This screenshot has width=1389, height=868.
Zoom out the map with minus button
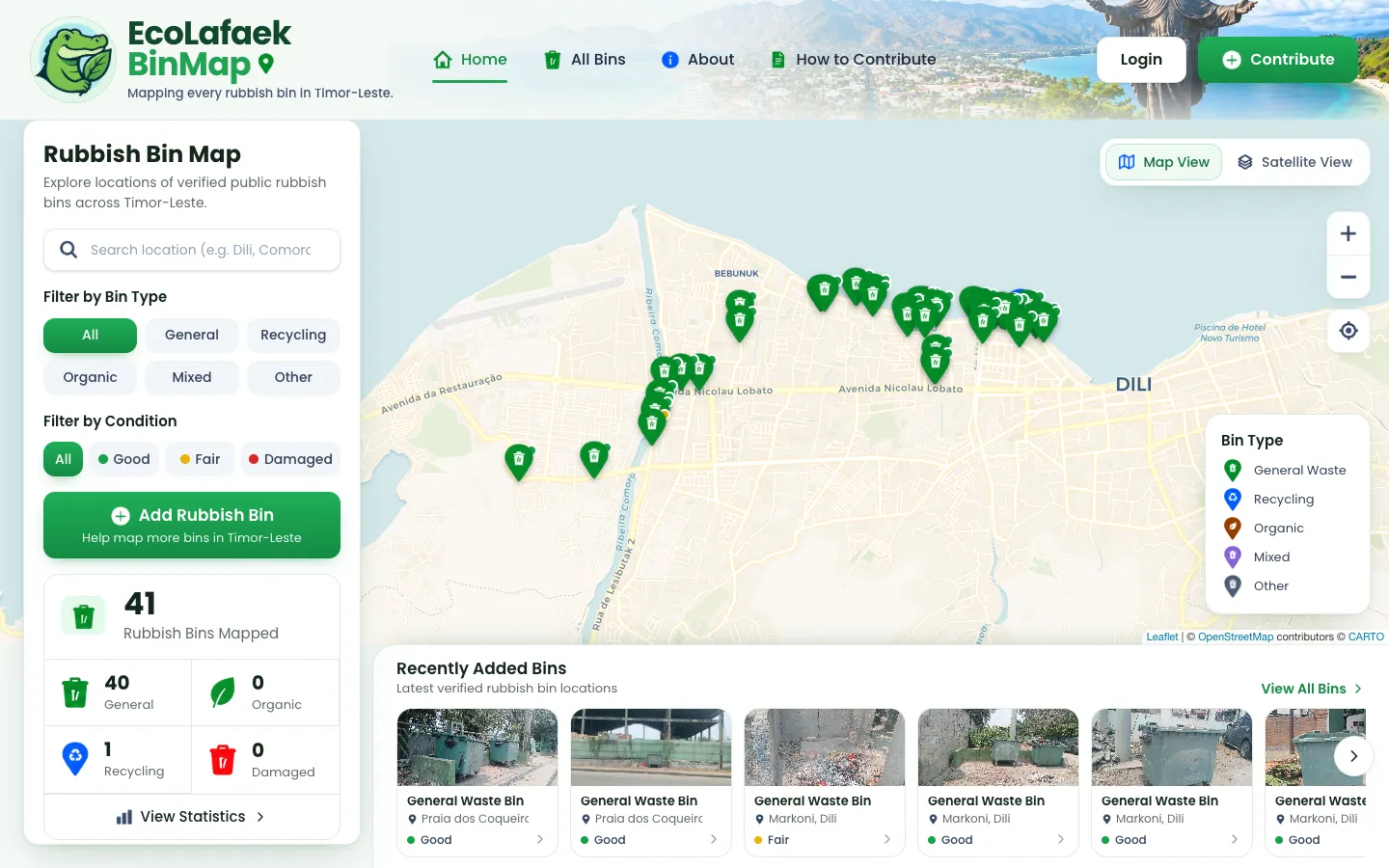point(1348,277)
